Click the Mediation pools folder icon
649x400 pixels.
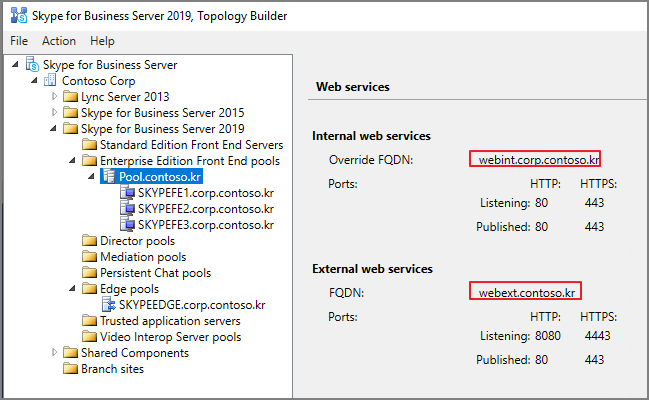tap(89, 257)
